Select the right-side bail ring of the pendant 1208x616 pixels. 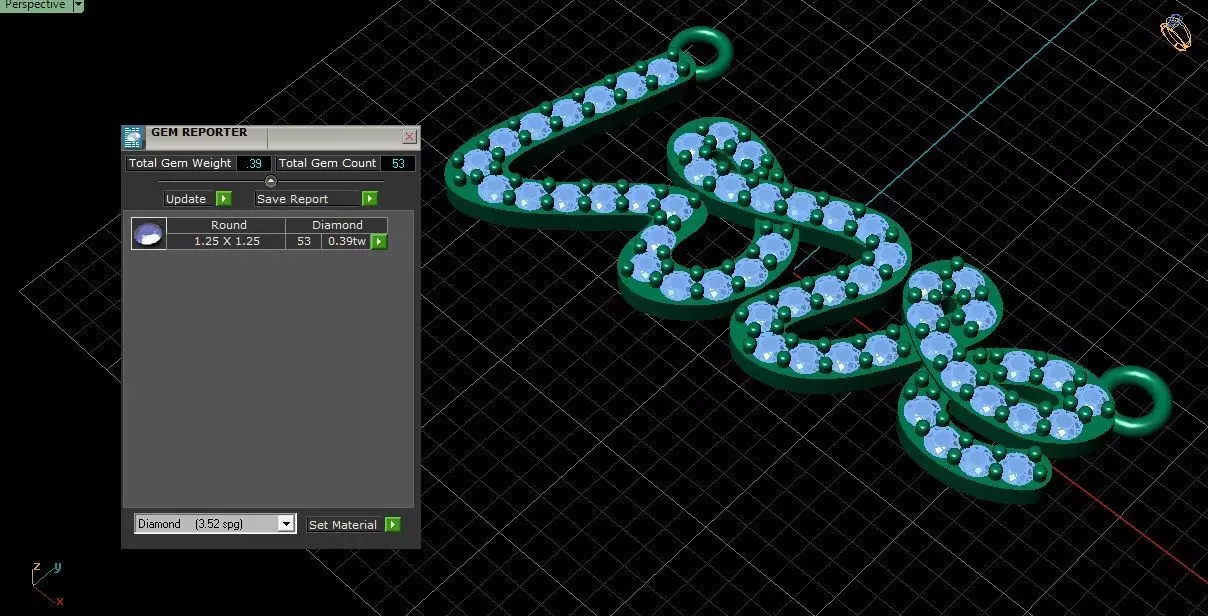click(x=1136, y=399)
